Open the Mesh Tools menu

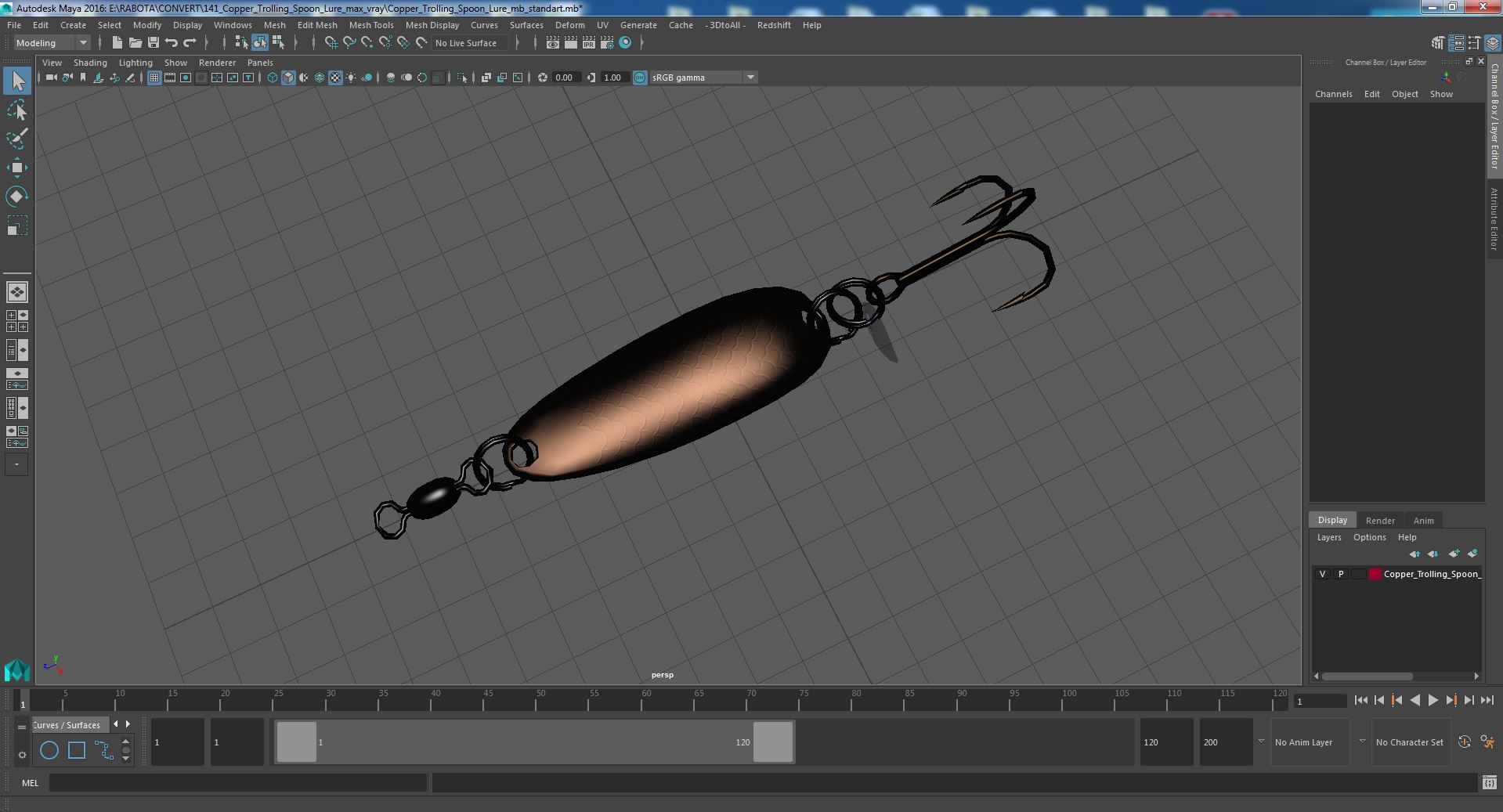pos(371,25)
